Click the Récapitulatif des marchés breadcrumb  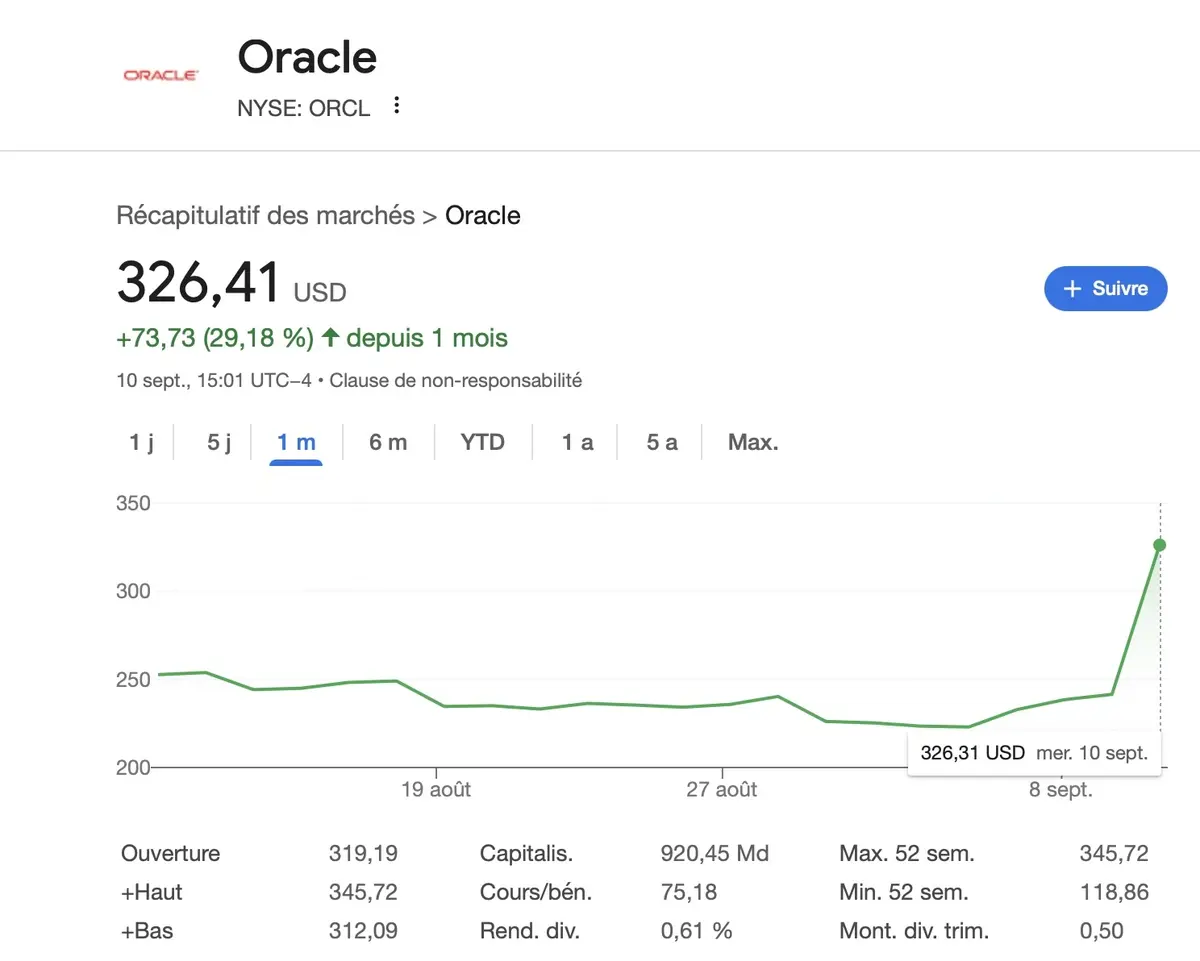[x=264, y=215]
